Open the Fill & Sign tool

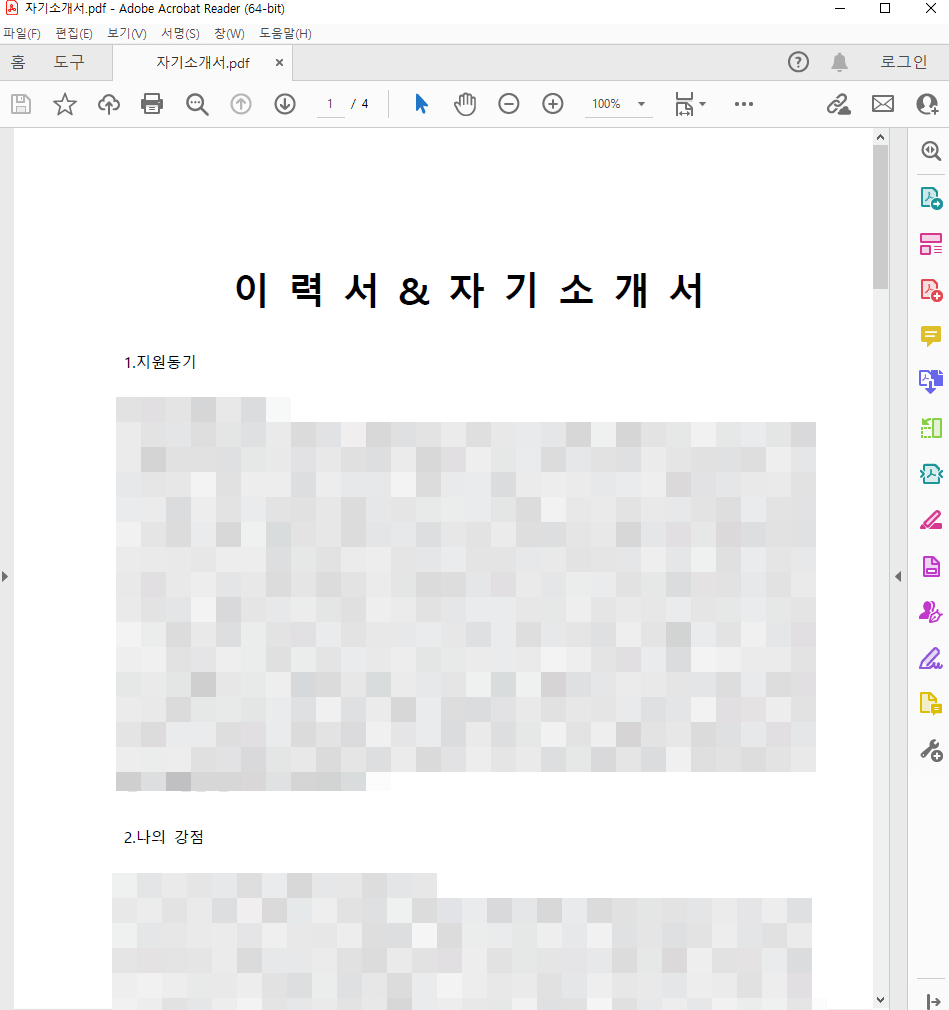[x=930, y=658]
